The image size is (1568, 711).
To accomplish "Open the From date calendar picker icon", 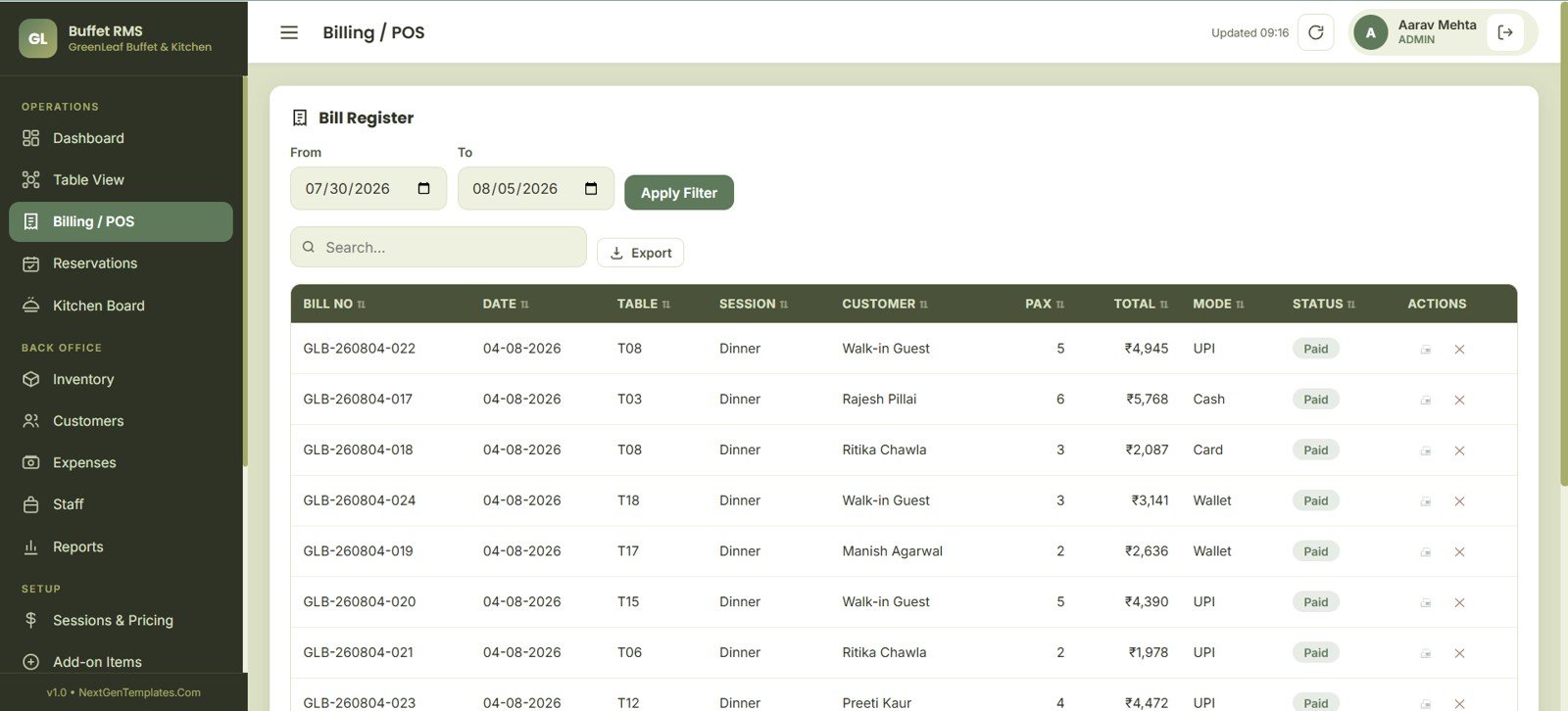I will click(423, 188).
